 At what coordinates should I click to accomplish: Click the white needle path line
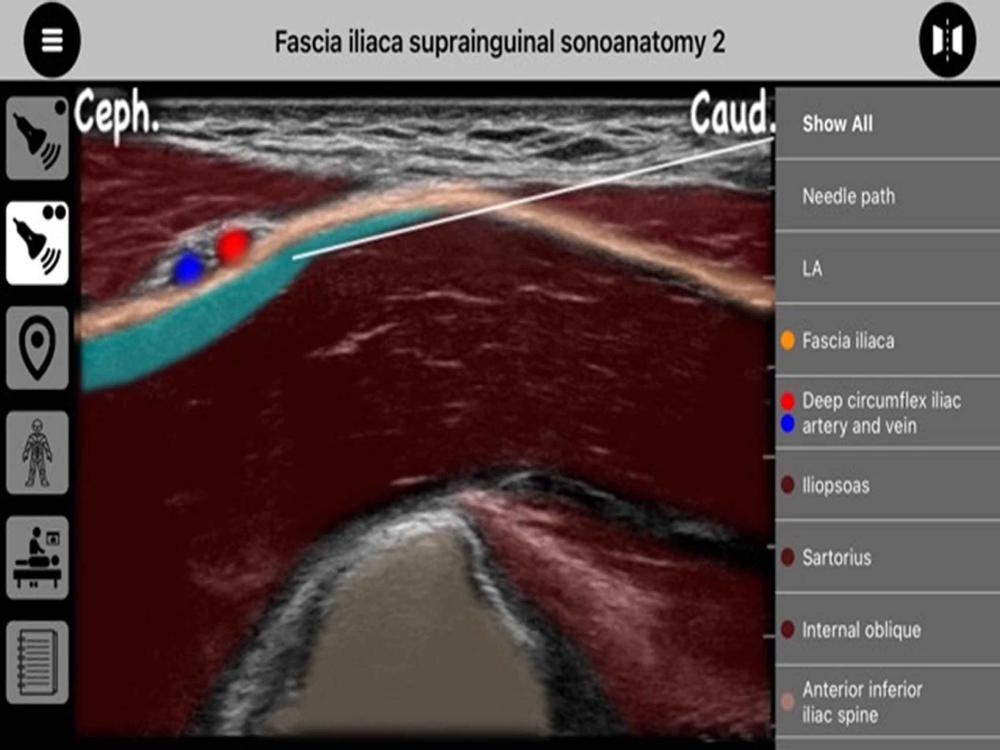click(533, 199)
